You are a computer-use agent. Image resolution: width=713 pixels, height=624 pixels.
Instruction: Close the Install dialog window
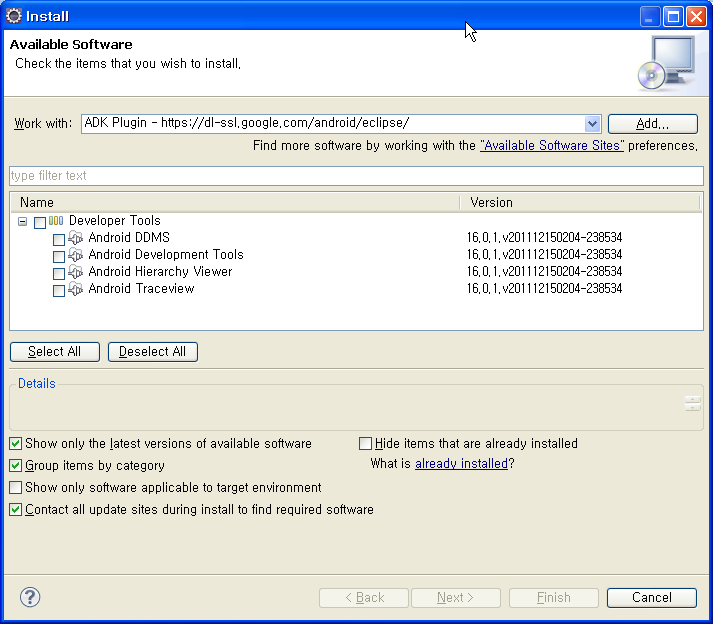coord(696,17)
